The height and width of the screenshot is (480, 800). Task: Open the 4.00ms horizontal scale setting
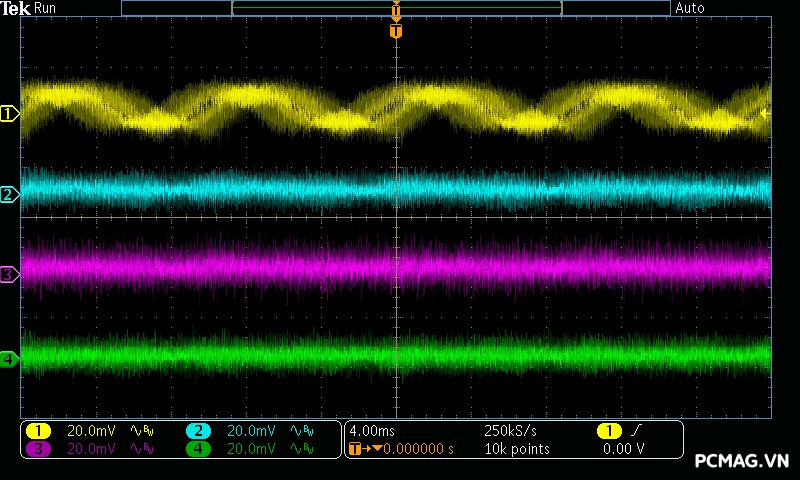click(x=373, y=430)
